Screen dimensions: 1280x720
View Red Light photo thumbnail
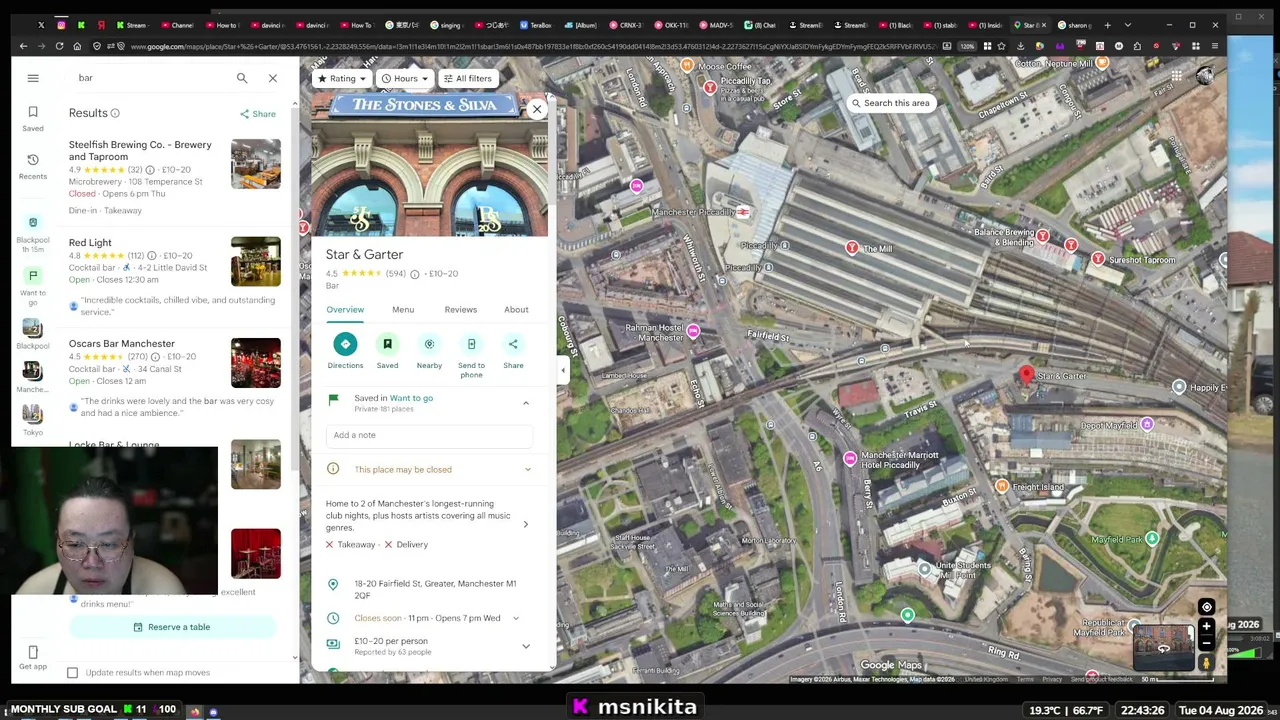(256, 262)
